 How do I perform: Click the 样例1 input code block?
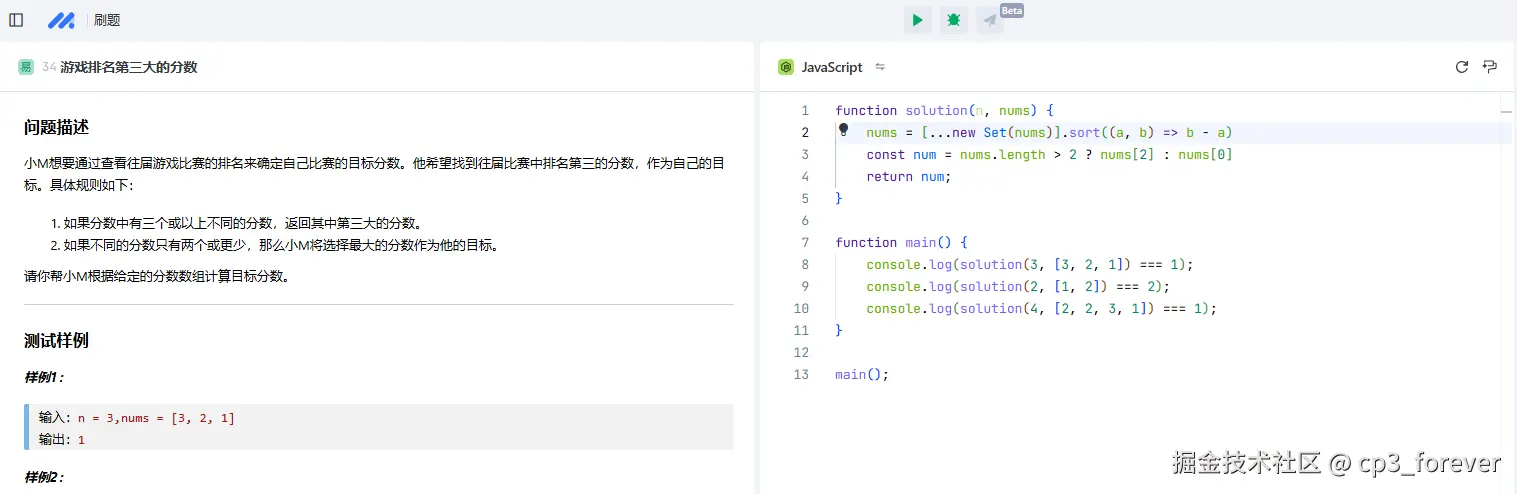pyautogui.click(x=380, y=428)
